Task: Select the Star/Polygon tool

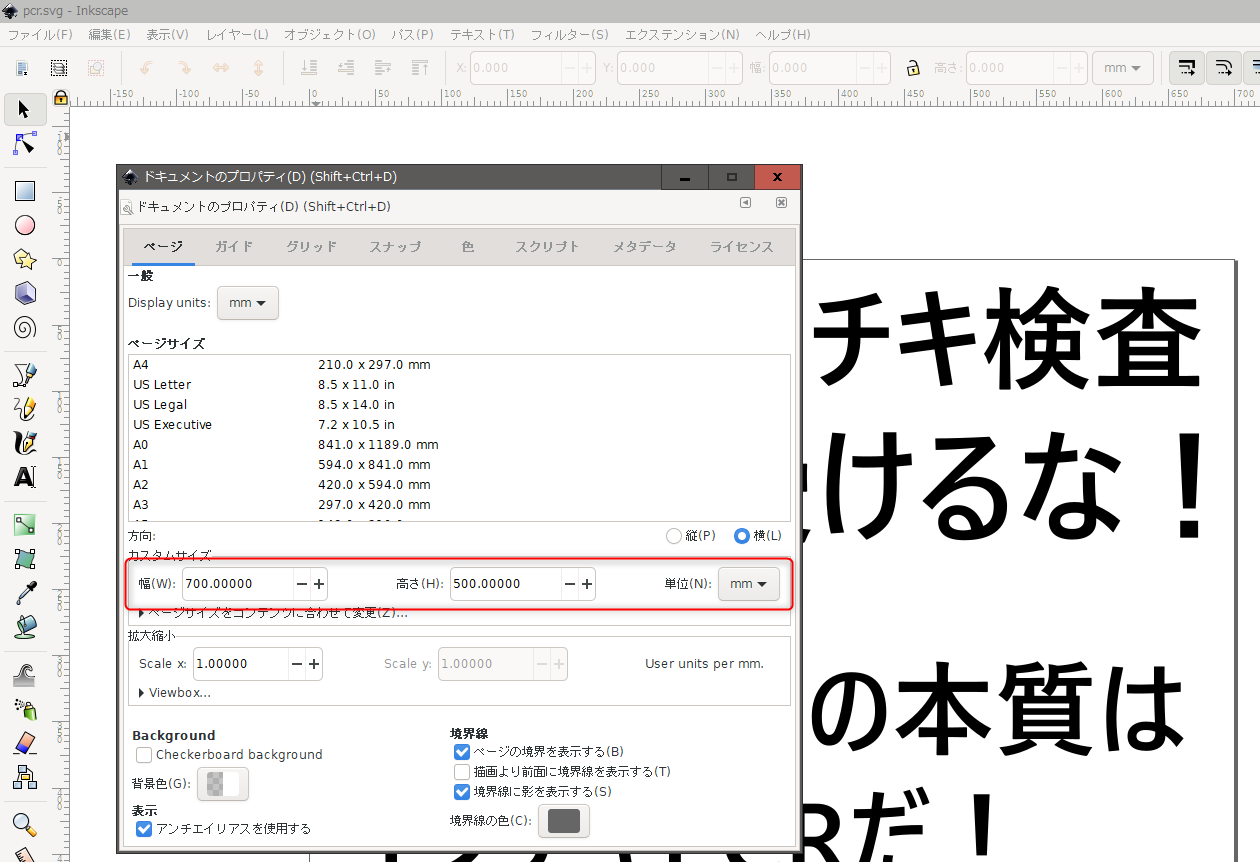Action: (25, 259)
